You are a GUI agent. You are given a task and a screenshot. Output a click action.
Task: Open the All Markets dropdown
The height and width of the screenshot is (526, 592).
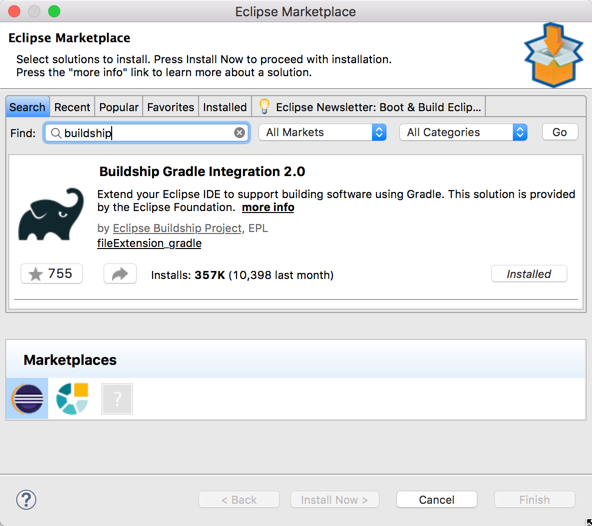click(x=322, y=132)
